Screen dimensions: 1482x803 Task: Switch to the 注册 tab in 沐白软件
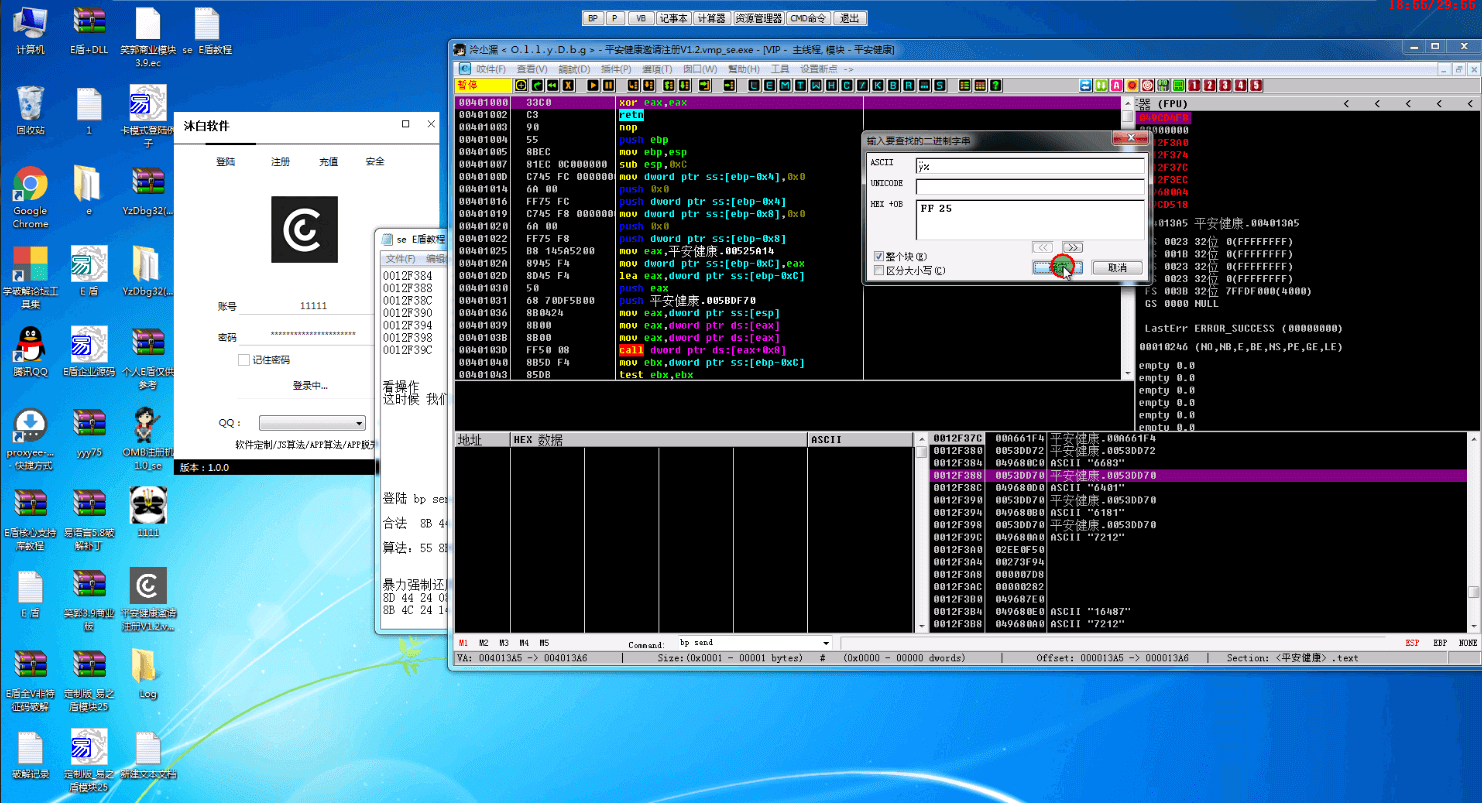[x=280, y=162]
